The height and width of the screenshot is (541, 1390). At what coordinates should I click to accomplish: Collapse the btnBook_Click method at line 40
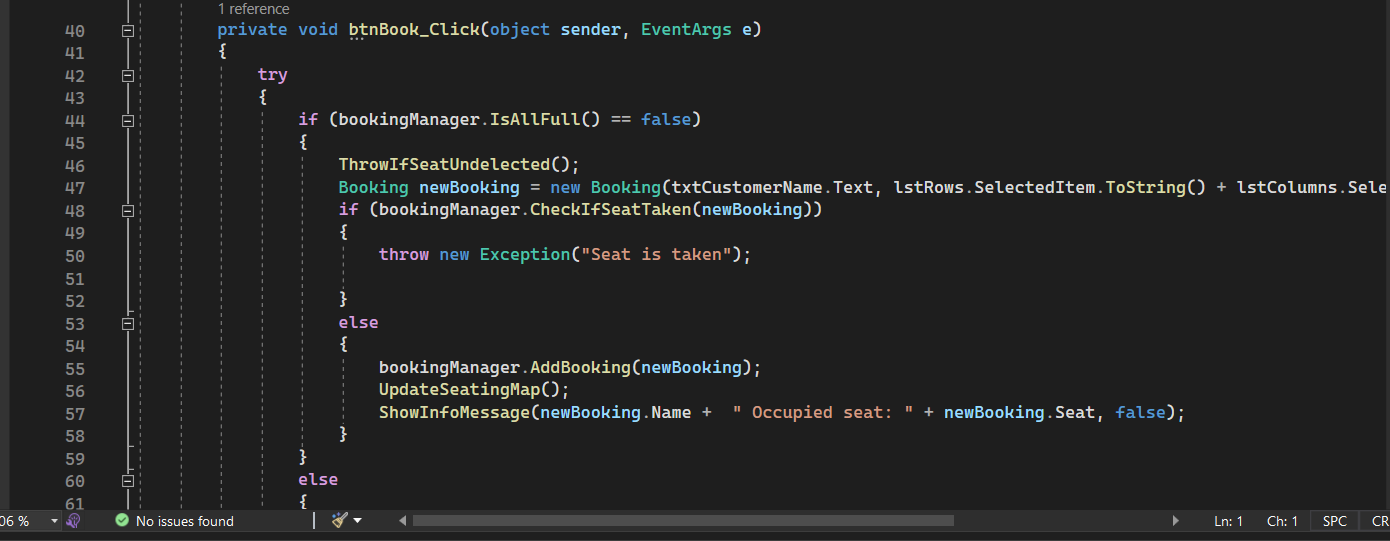[x=127, y=31]
